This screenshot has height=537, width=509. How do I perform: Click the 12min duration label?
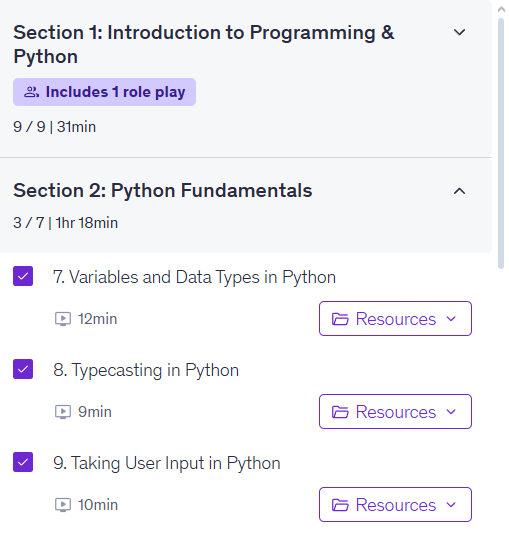click(98, 319)
